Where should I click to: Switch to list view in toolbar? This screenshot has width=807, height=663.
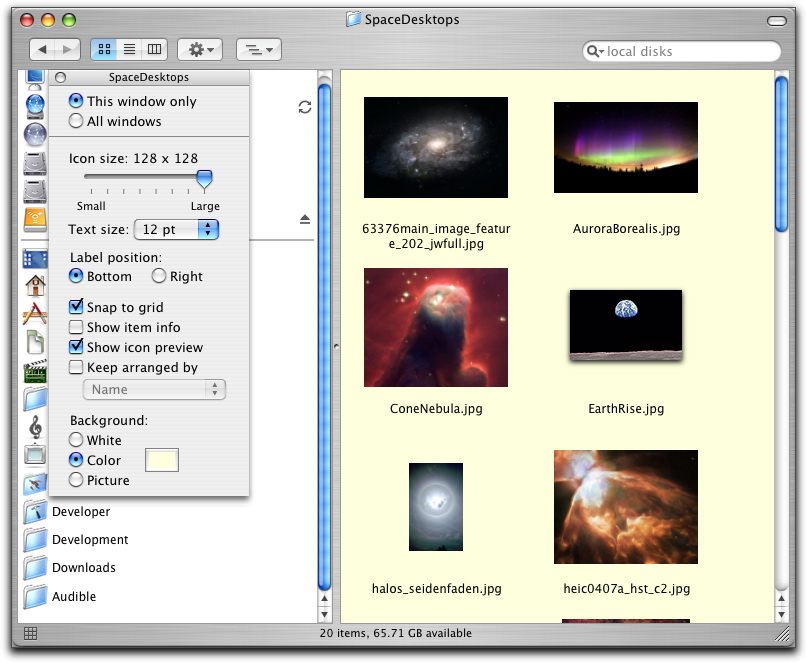pyautogui.click(x=129, y=49)
